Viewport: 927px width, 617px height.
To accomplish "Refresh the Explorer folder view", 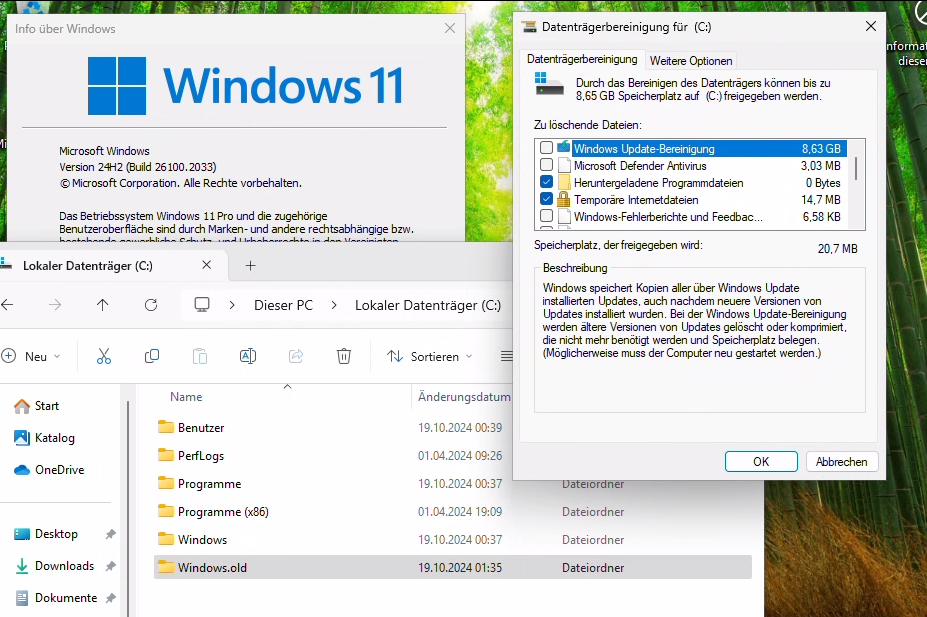I will coord(151,305).
